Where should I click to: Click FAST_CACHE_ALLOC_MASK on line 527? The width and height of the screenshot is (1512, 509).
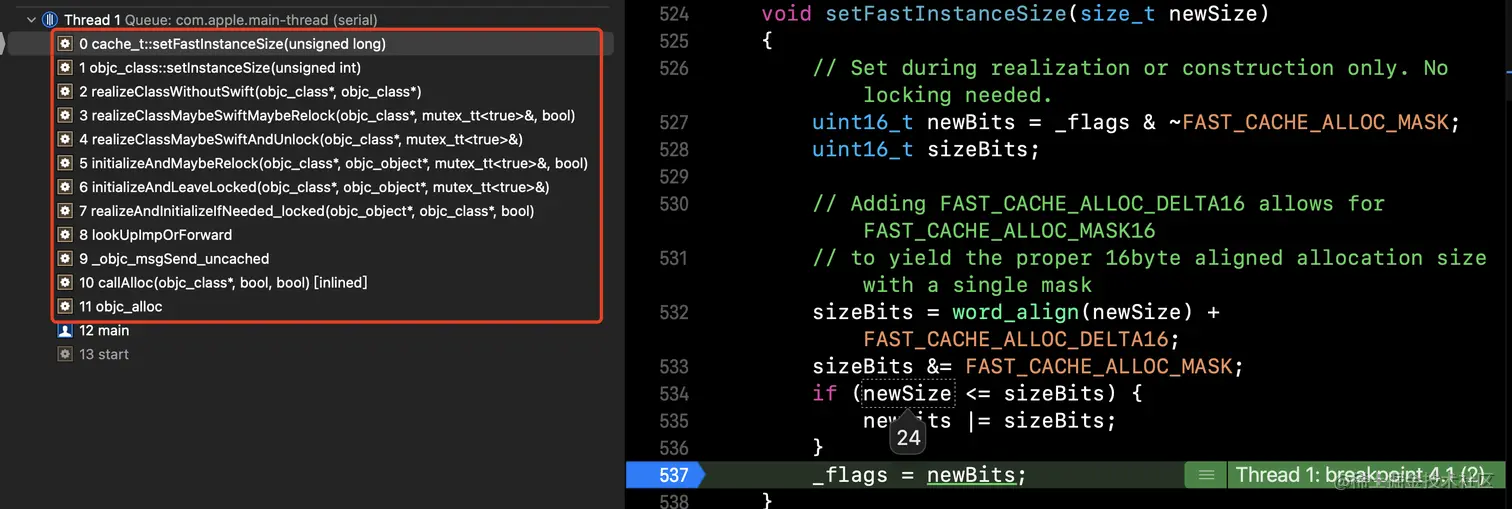point(1315,123)
